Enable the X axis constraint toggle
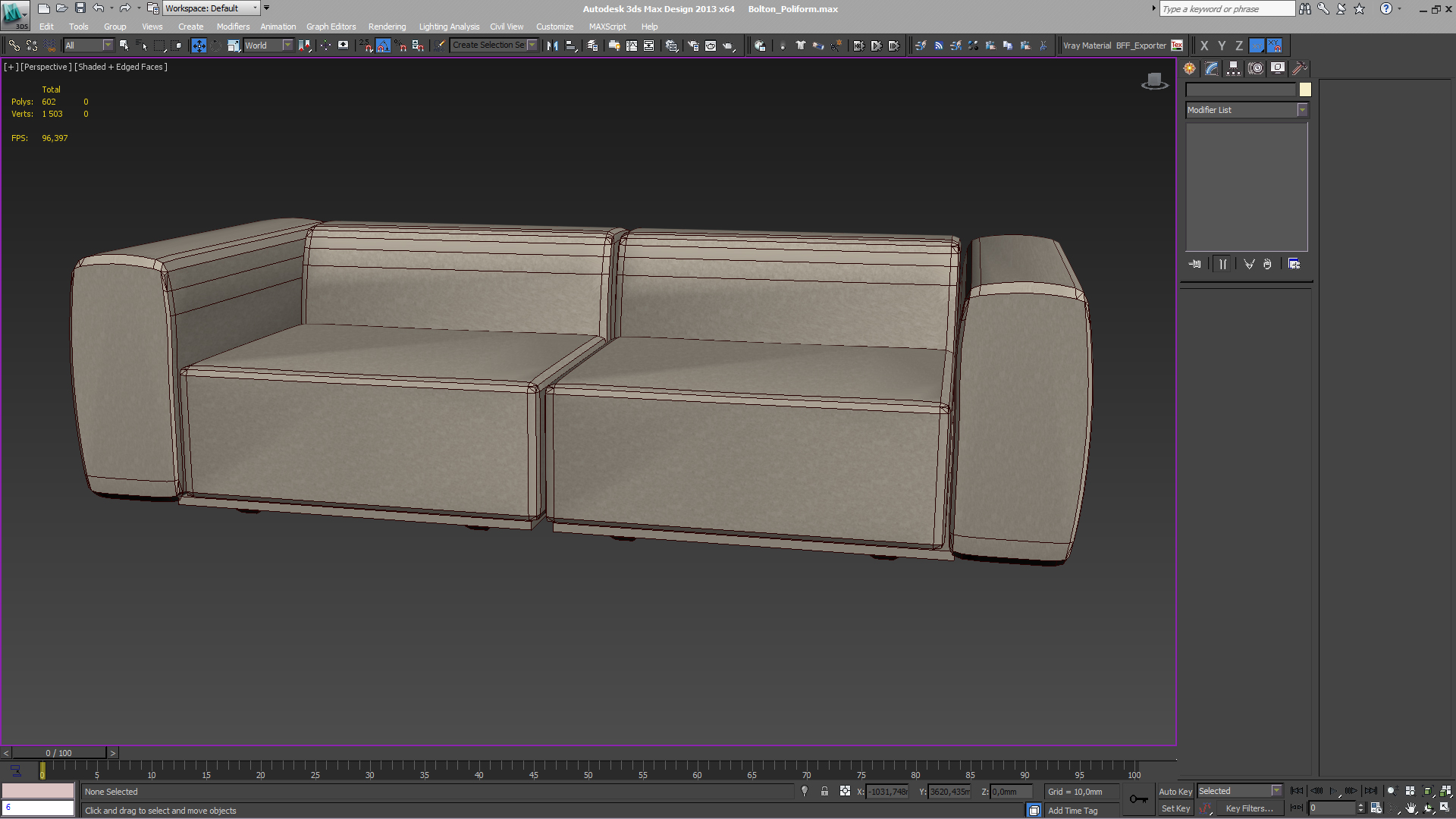This screenshot has height=819, width=1456. point(1205,45)
